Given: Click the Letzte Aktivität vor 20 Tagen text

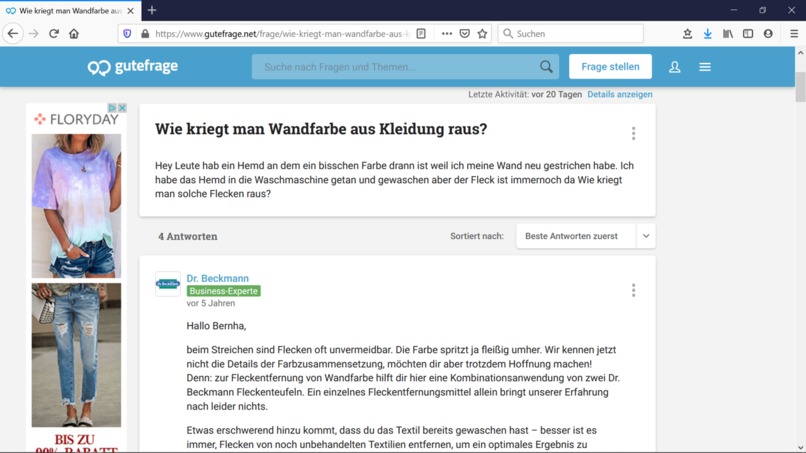Looking at the screenshot, I should tap(525, 95).
